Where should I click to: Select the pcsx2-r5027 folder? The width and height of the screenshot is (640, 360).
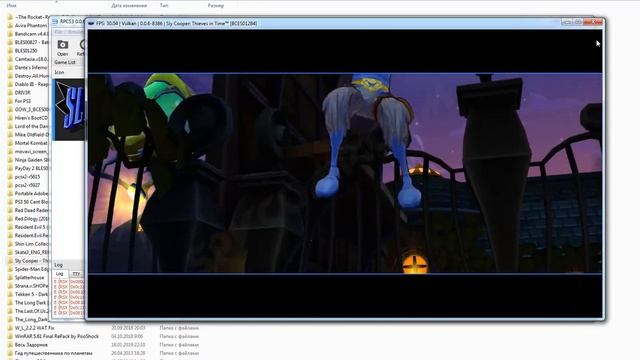[27, 185]
